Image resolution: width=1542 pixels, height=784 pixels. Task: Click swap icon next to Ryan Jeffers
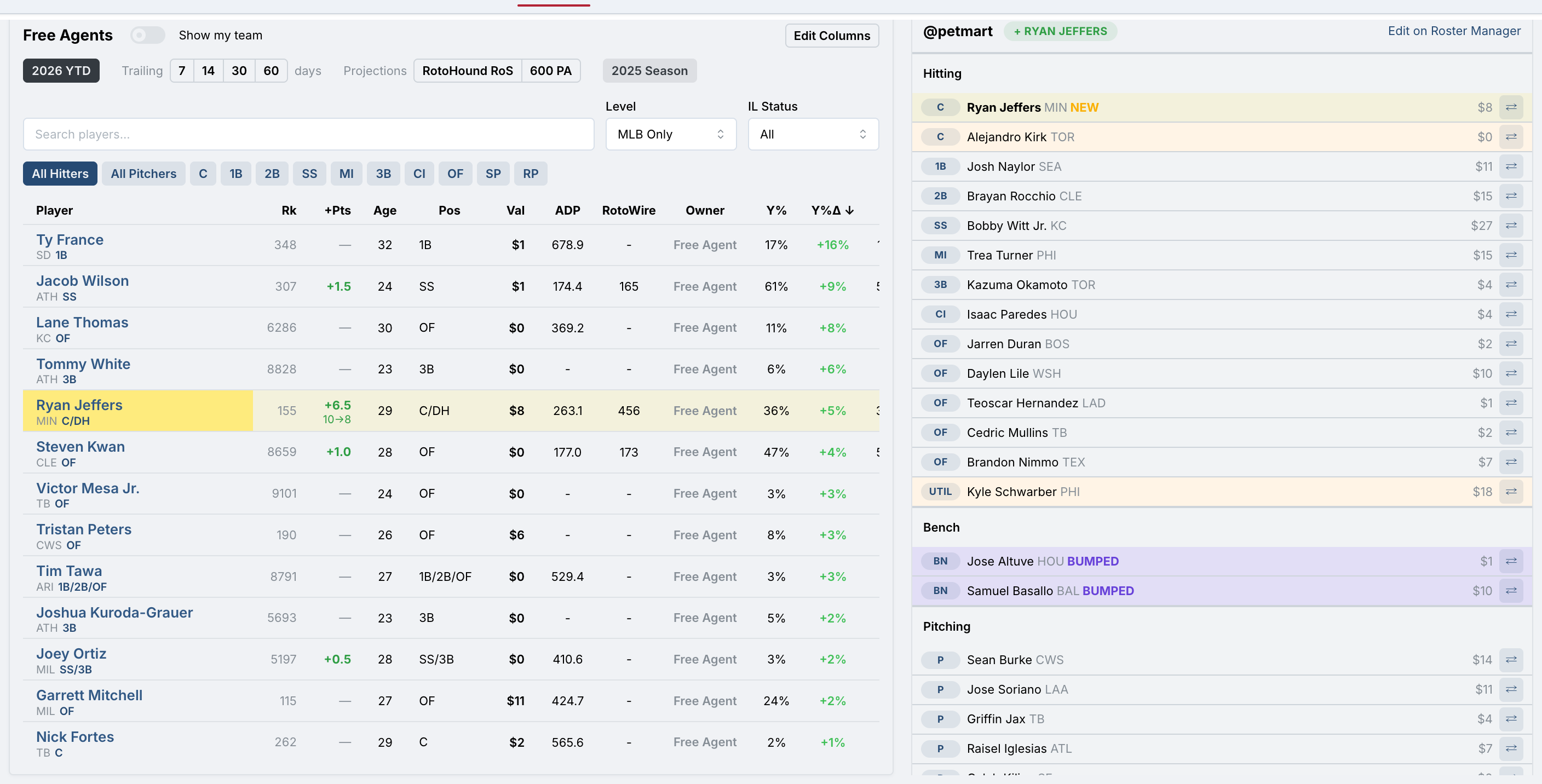point(1511,107)
